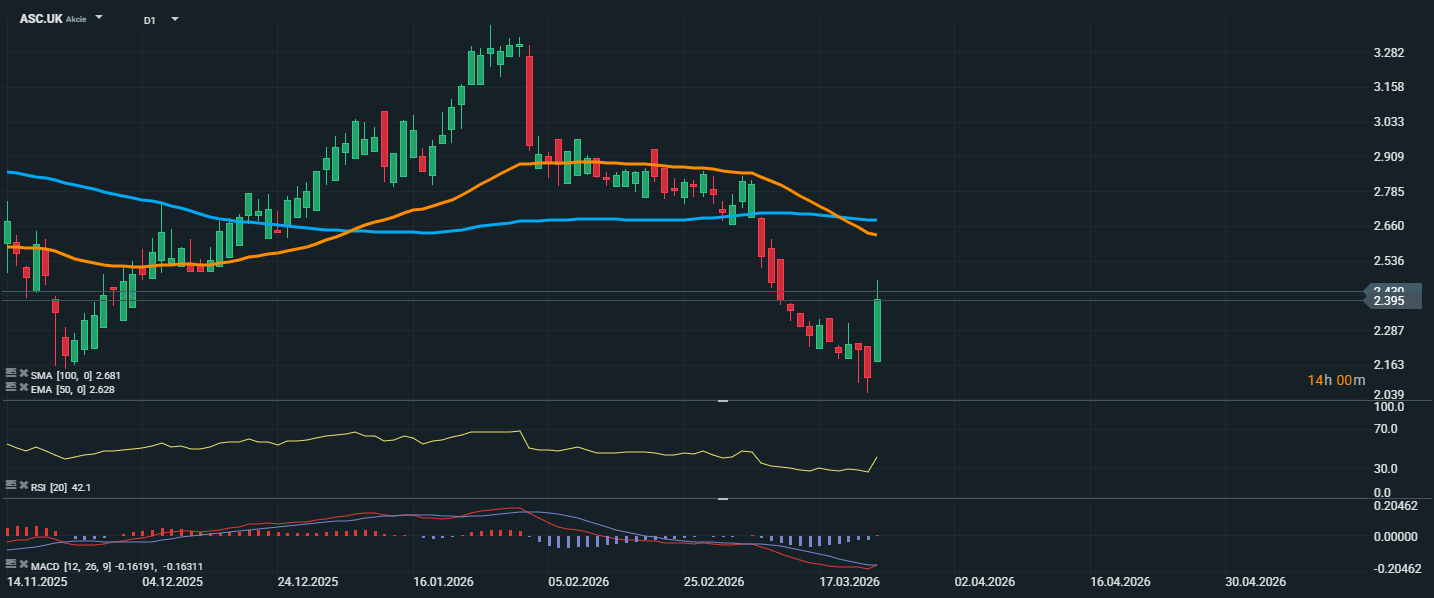
Task: Remove the MACD indicator with its X
Action: point(23,565)
